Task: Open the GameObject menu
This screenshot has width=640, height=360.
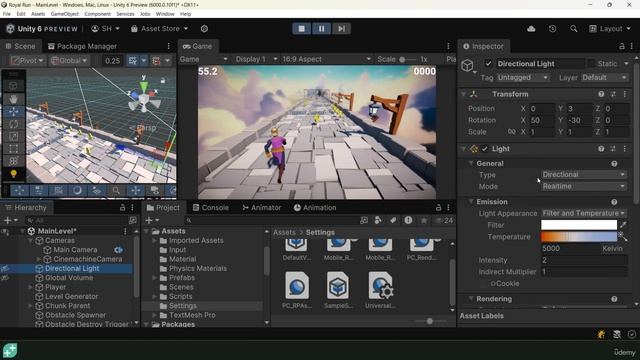Action: tap(65, 14)
